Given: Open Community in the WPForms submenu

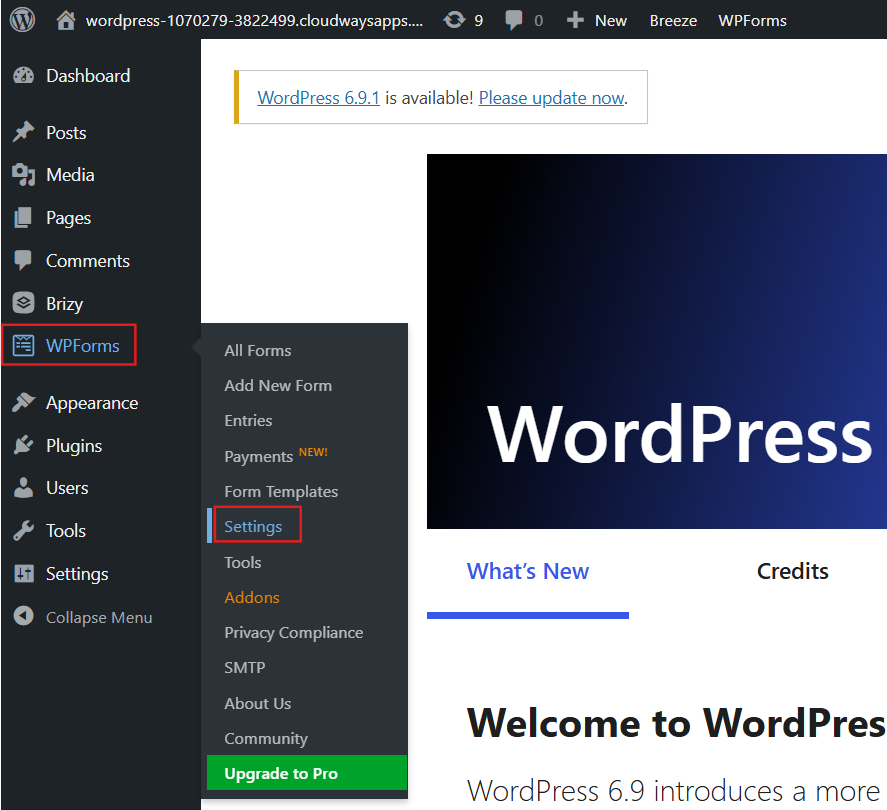Looking at the screenshot, I should tap(266, 738).
